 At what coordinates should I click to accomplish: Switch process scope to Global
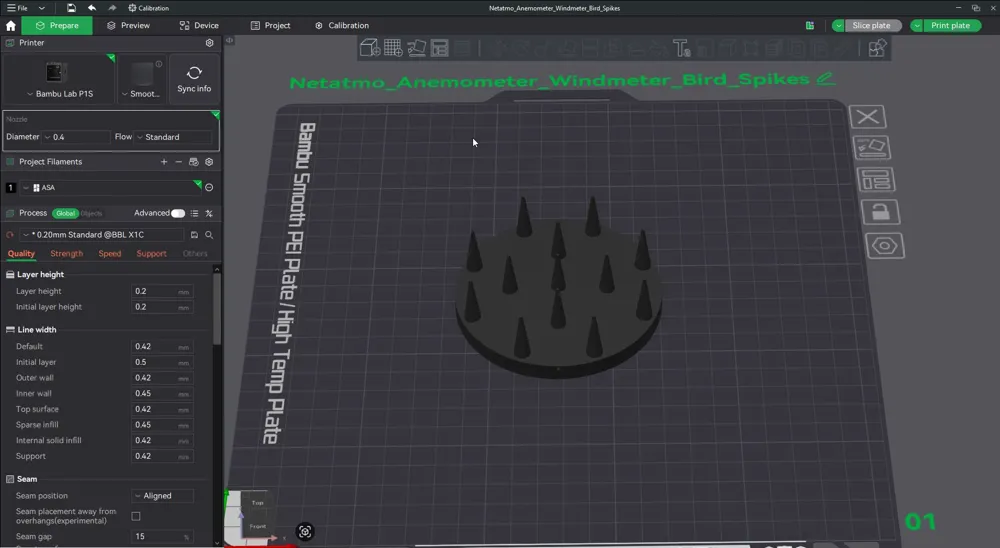coord(65,213)
